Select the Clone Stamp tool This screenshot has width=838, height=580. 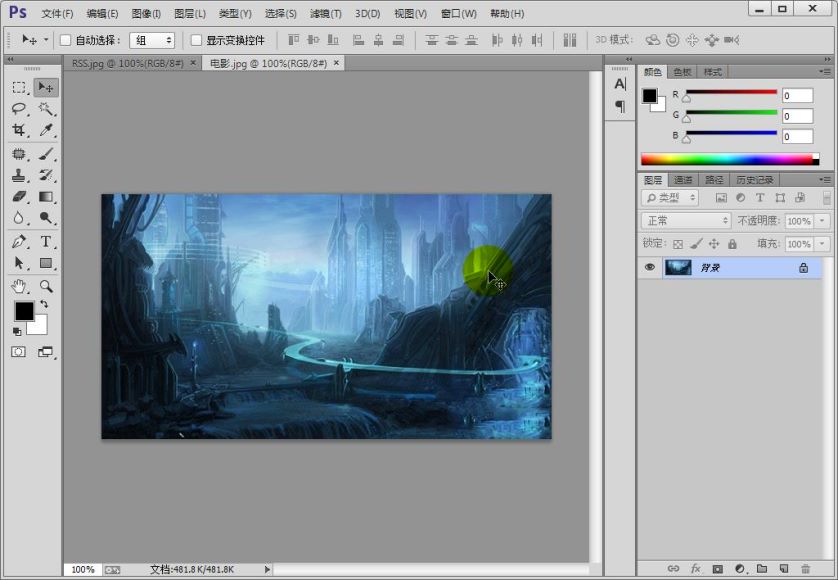(19, 175)
